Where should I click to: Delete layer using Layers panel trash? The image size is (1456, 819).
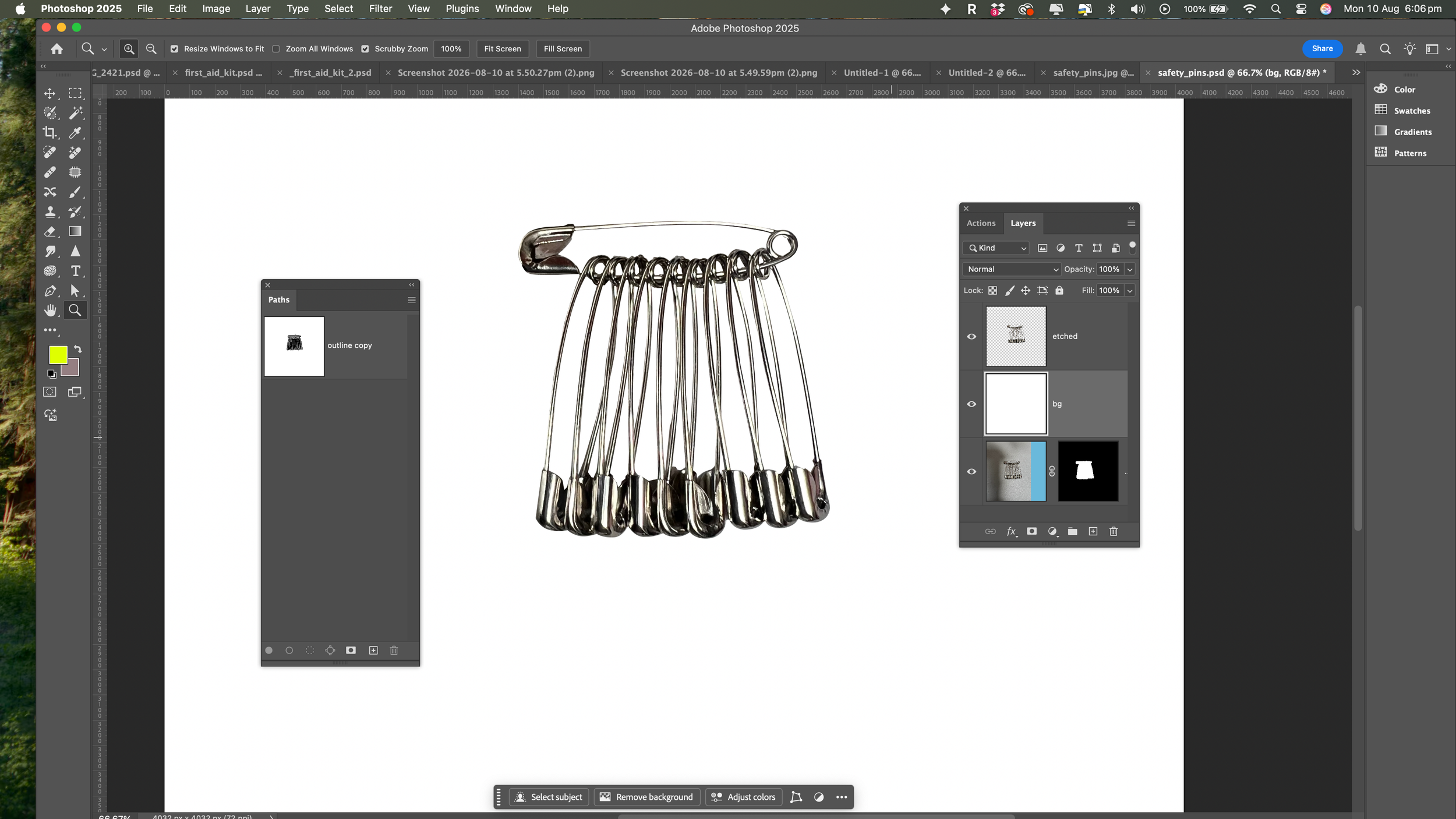pyautogui.click(x=1114, y=531)
